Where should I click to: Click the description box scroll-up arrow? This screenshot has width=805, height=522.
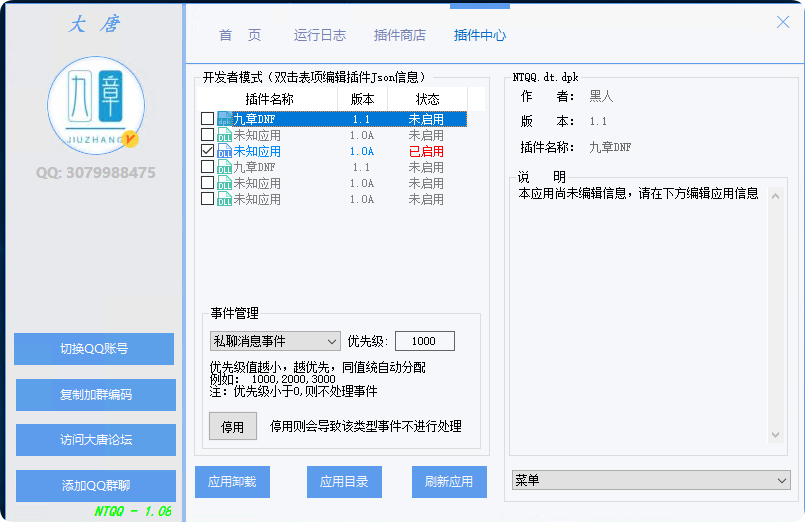click(776, 195)
